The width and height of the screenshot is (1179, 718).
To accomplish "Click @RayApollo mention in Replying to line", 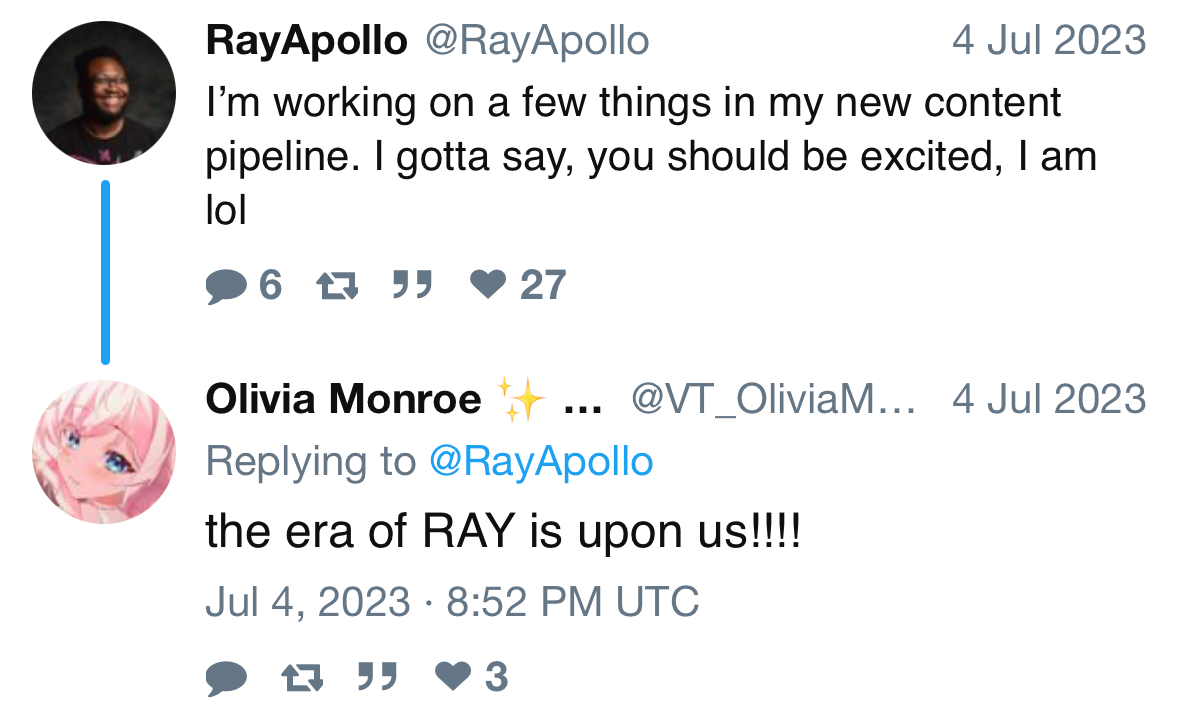I will (540, 461).
